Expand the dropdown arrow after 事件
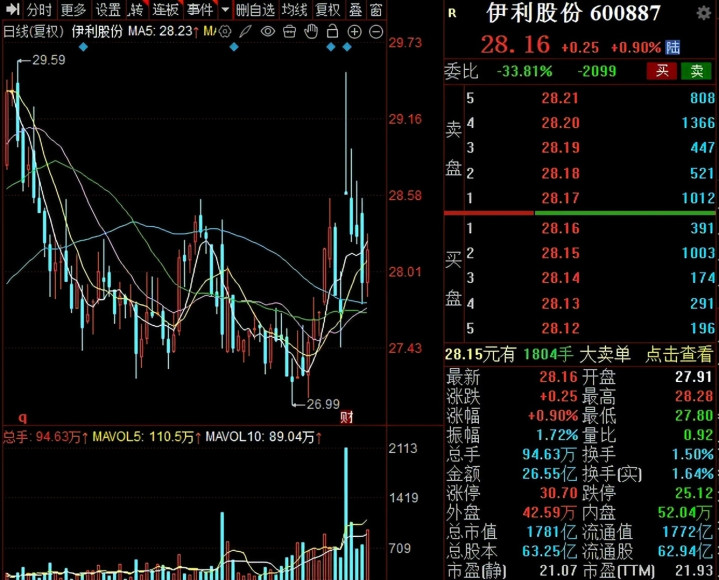Image resolution: width=719 pixels, height=580 pixels. pos(225,9)
